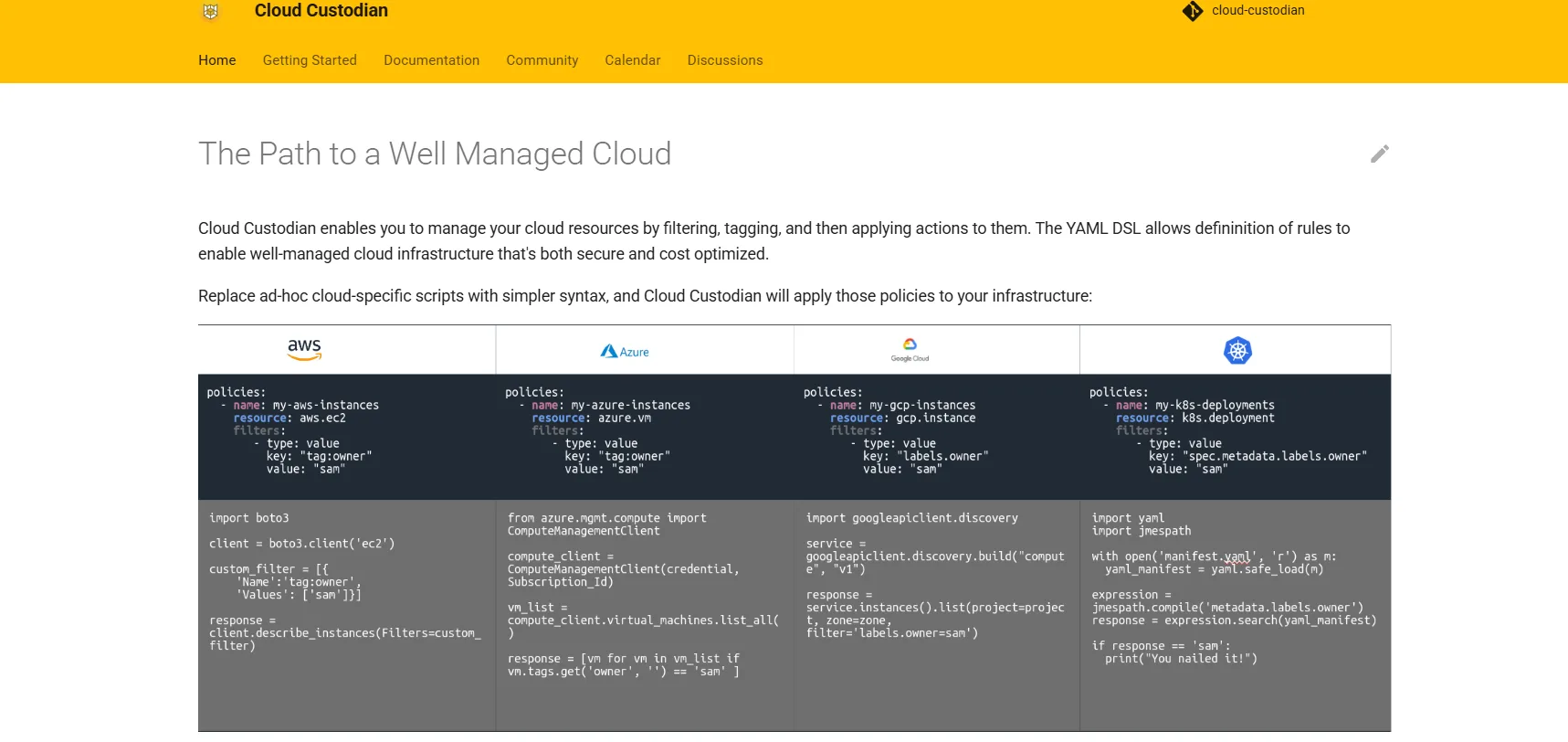Go to the Documentation tab

click(431, 60)
